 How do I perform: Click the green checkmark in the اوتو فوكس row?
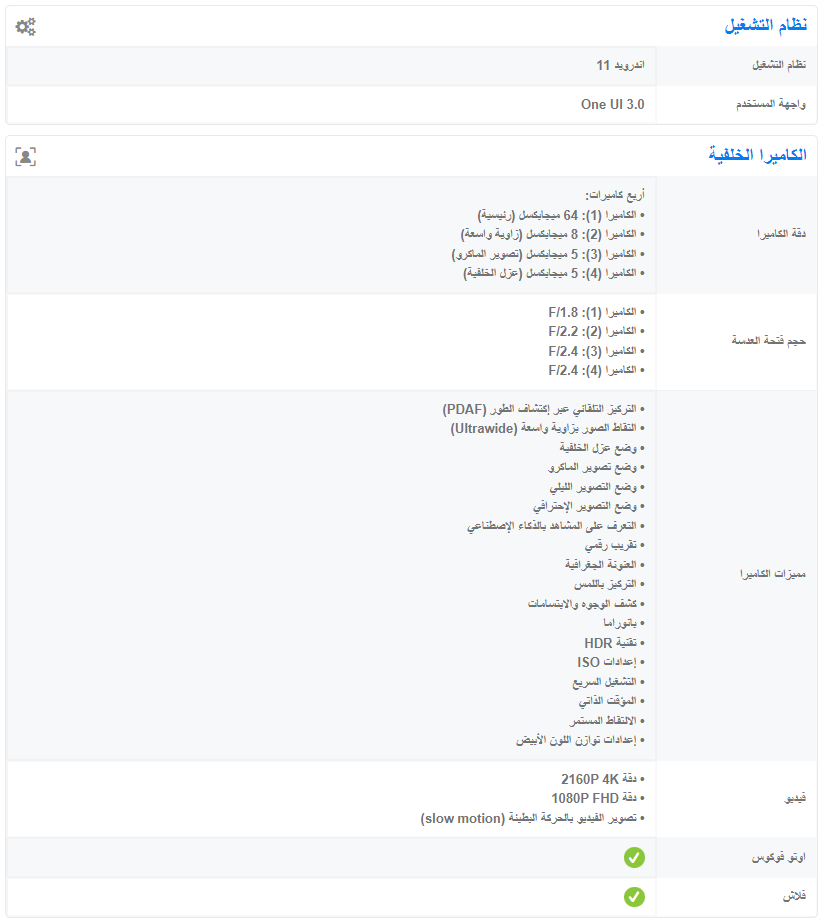point(634,857)
